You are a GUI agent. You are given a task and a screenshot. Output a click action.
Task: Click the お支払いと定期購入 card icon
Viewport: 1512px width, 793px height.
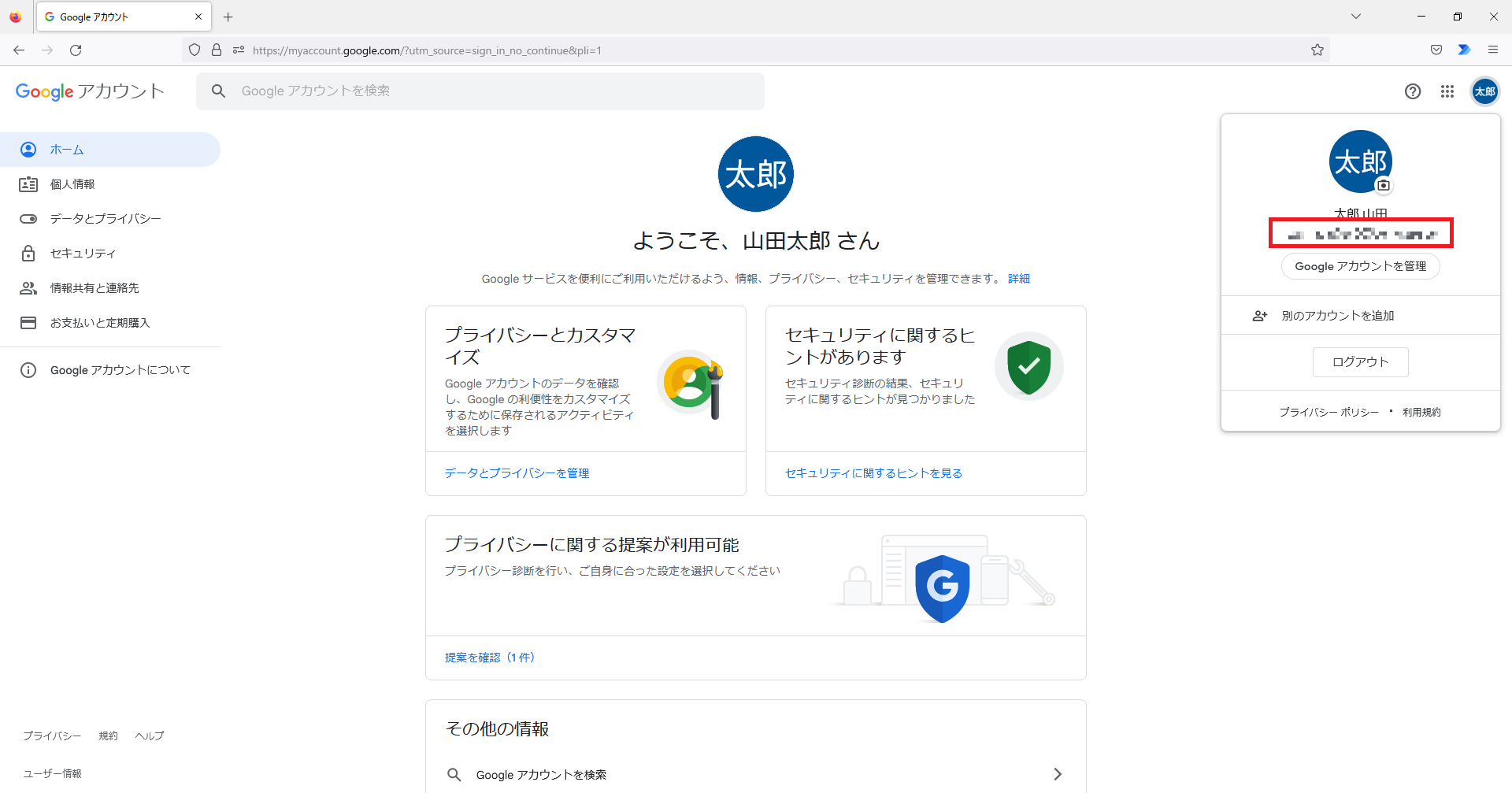click(28, 323)
